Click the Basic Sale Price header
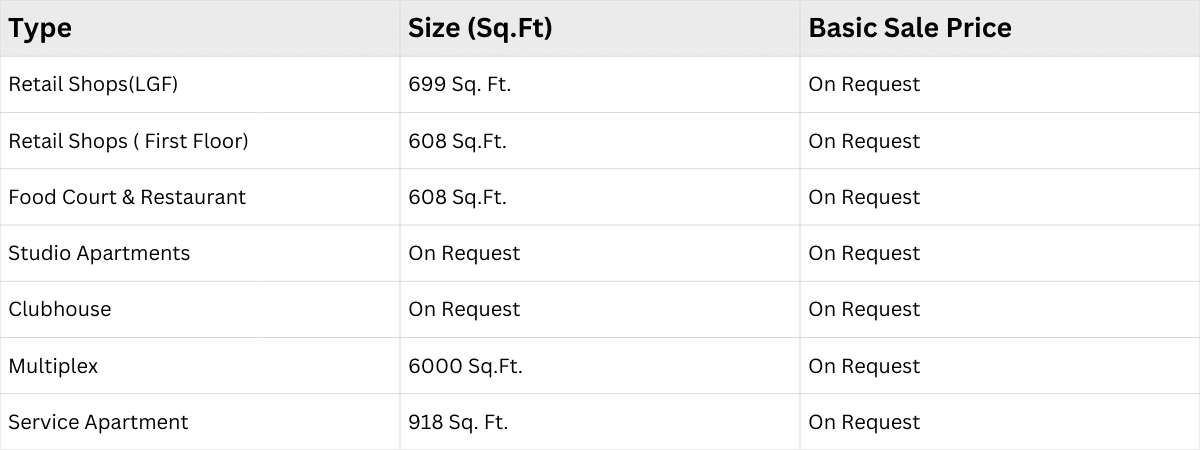The height and width of the screenshot is (450, 1200). 910,28
